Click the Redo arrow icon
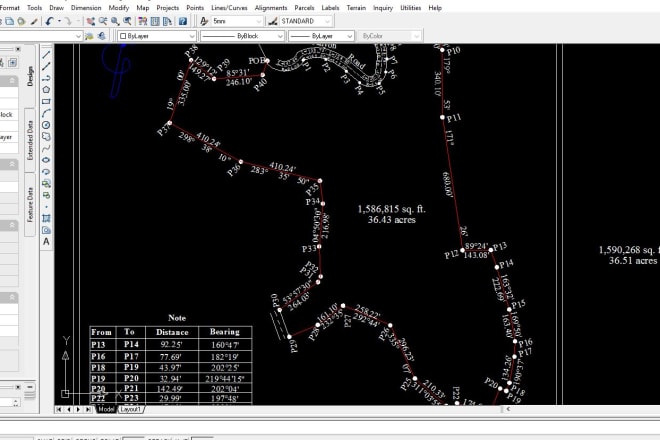 click(68, 21)
